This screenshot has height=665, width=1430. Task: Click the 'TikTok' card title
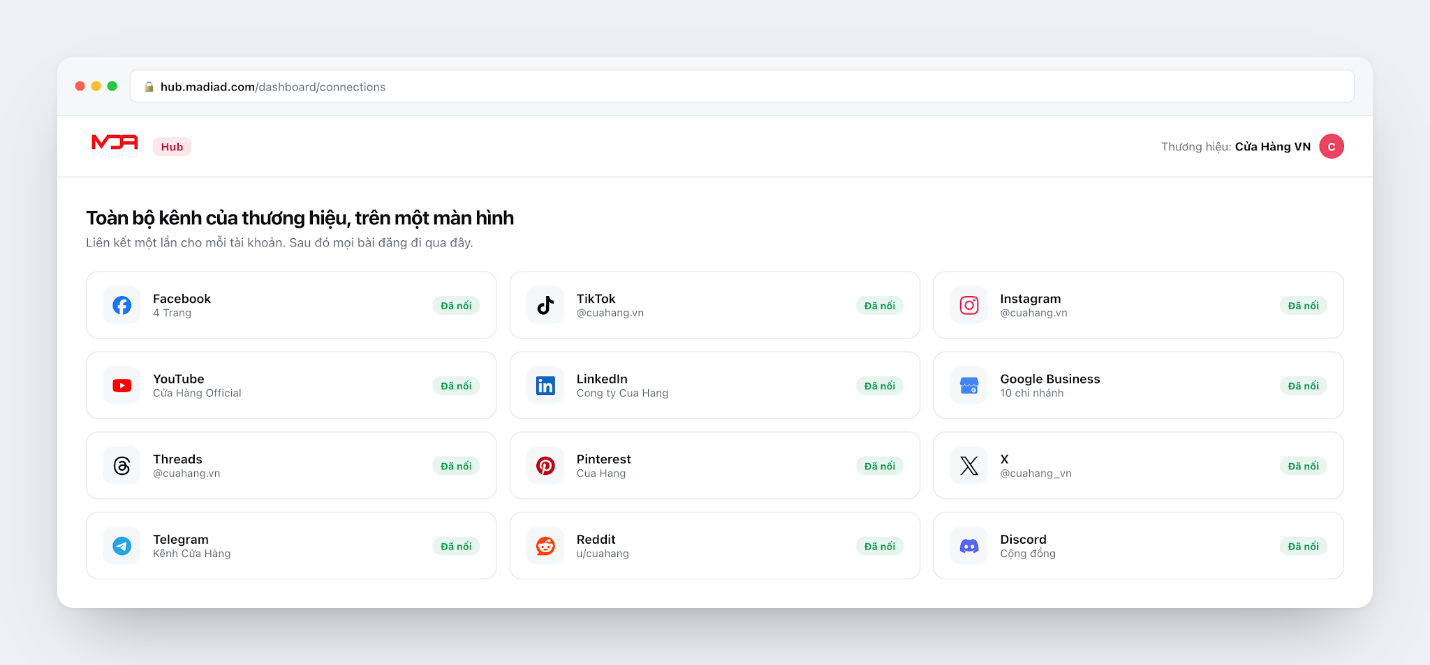(596, 299)
